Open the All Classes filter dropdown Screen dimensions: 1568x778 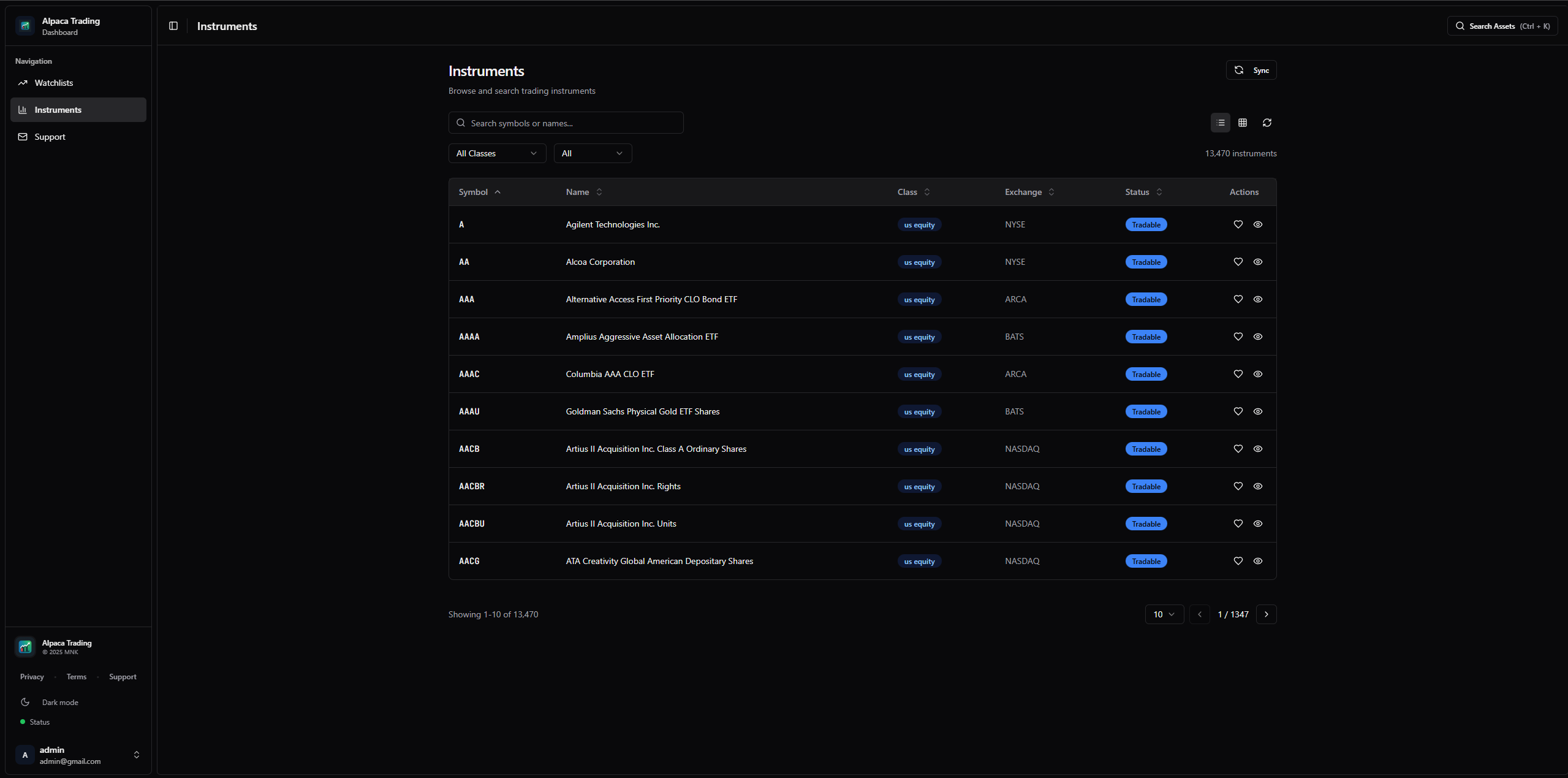(496, 153)
